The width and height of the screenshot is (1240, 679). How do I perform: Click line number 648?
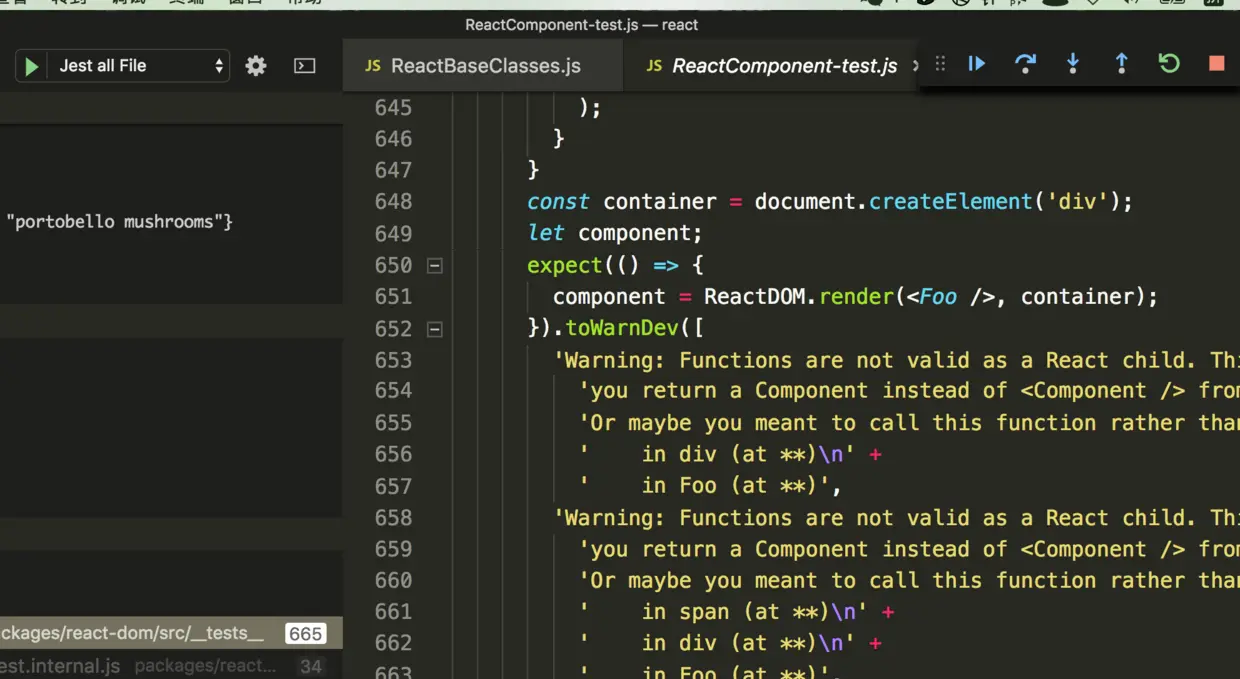pos(393,201)
